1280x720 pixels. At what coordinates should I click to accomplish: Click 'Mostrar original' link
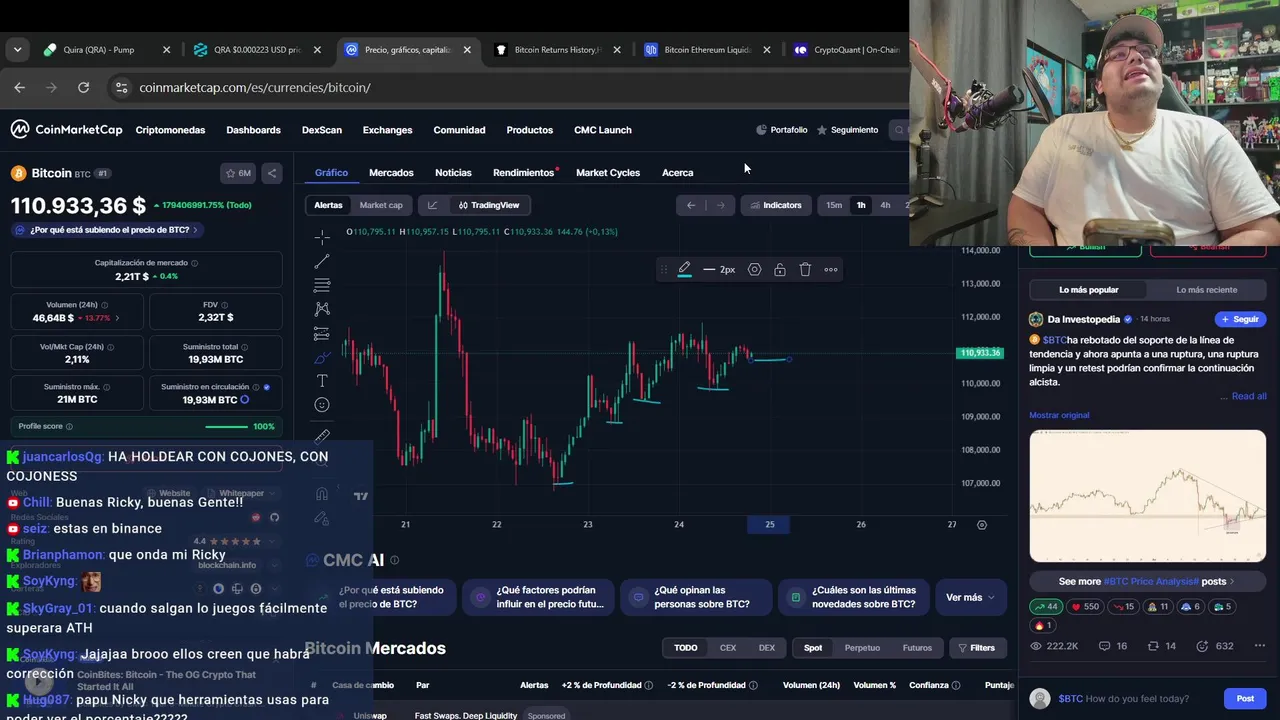1059,415
